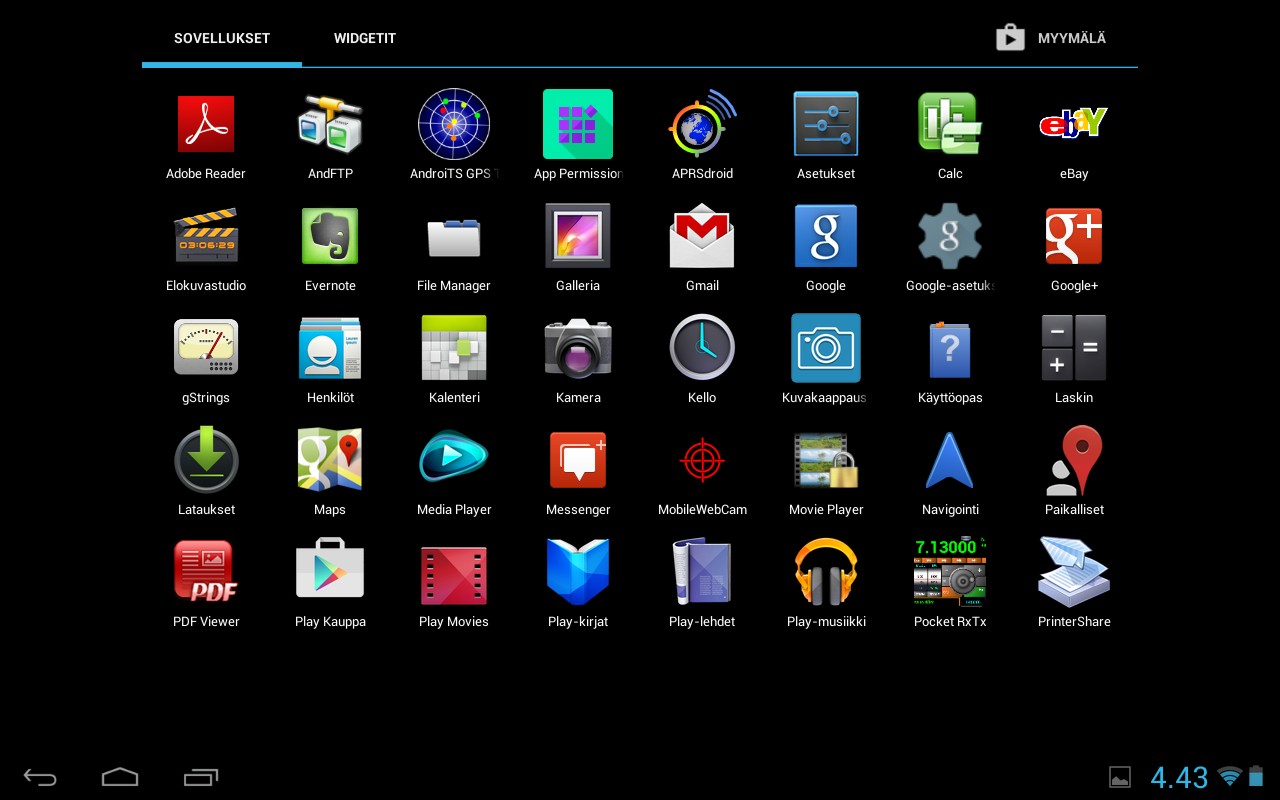Open the Kello clock app
Image resolution: width=1280 pixels, height=800 pixels.
click(702, 348)
